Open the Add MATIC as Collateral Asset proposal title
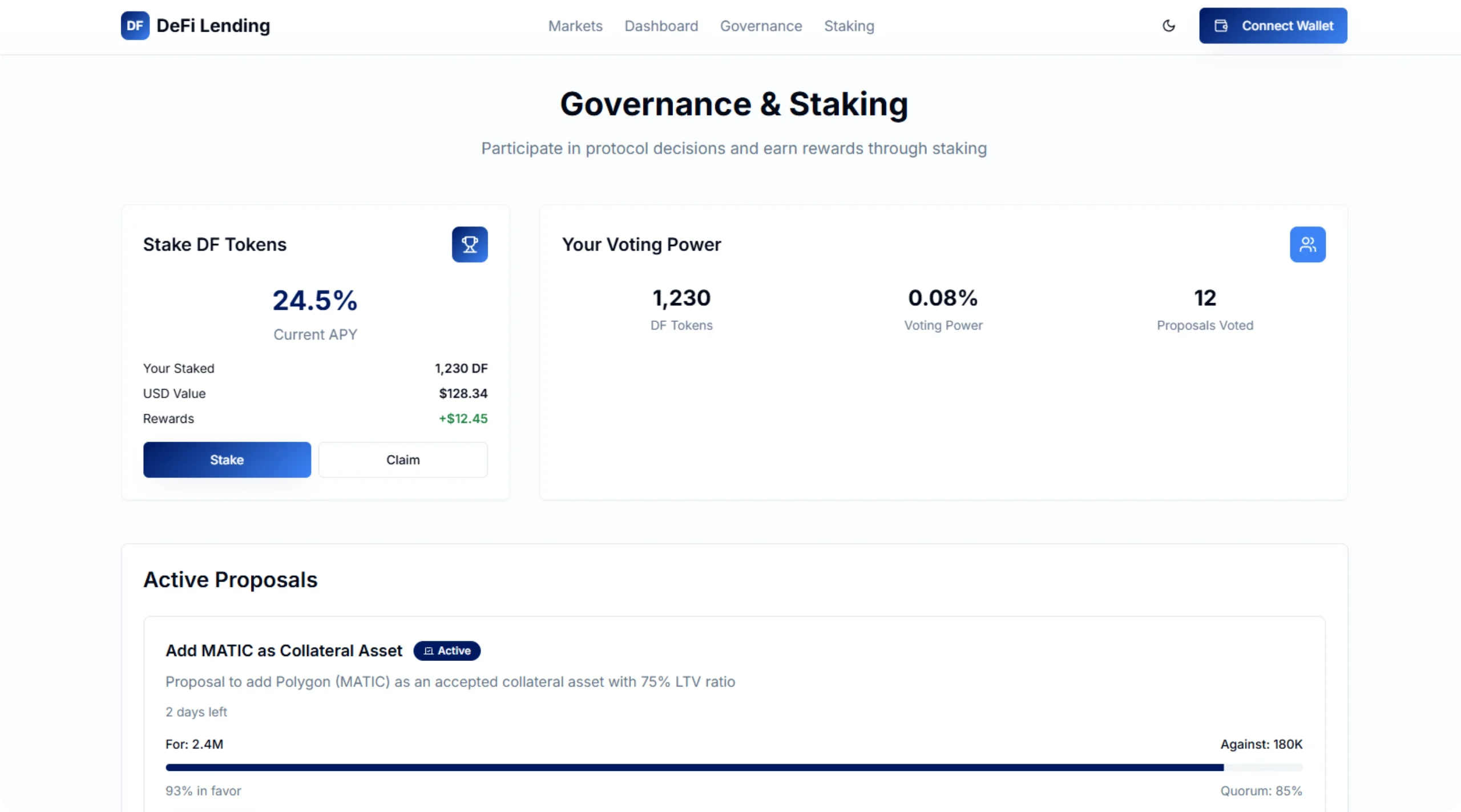This screenshot has width=1461, height=812. coord(284,651)
